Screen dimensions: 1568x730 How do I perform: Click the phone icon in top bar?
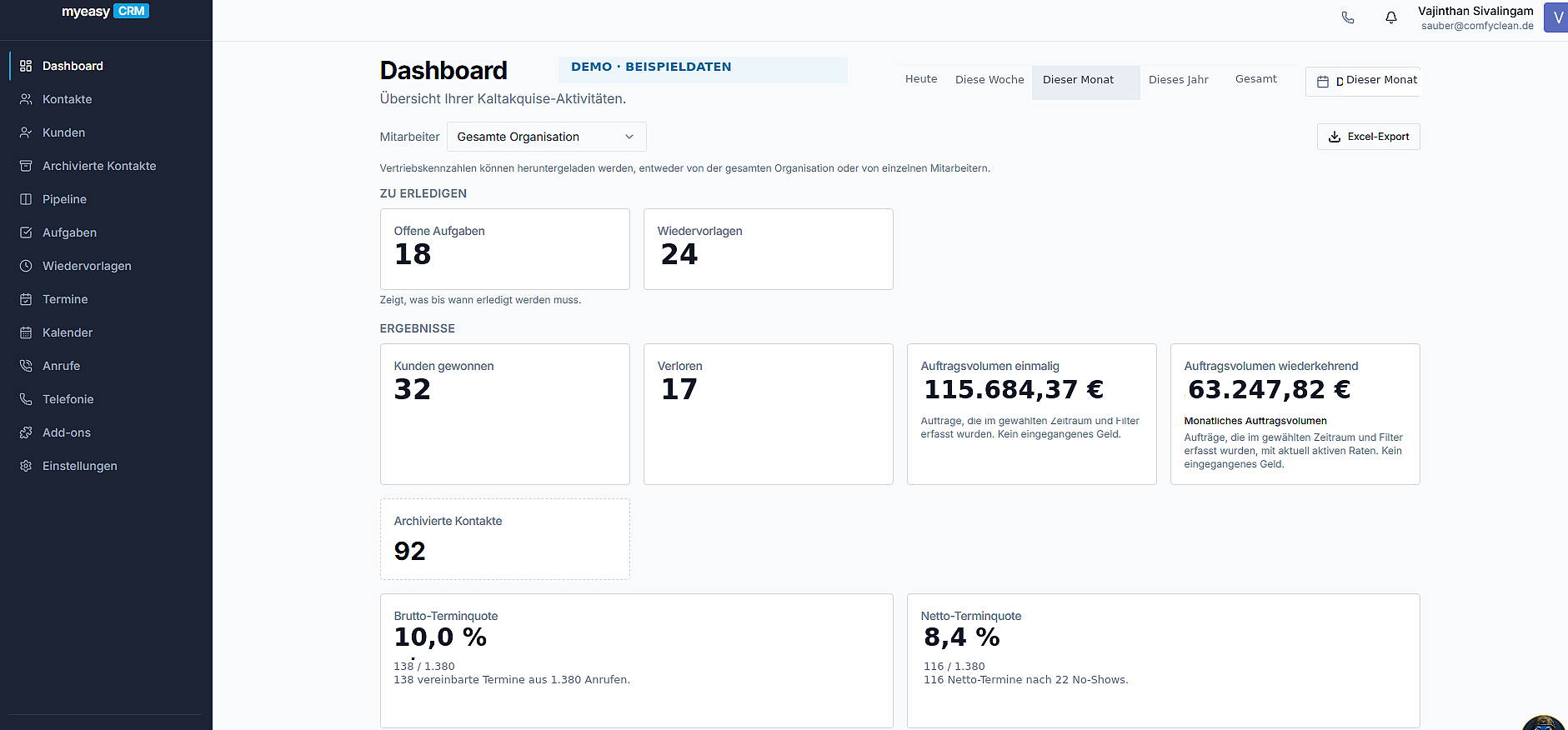point(1348,17)
